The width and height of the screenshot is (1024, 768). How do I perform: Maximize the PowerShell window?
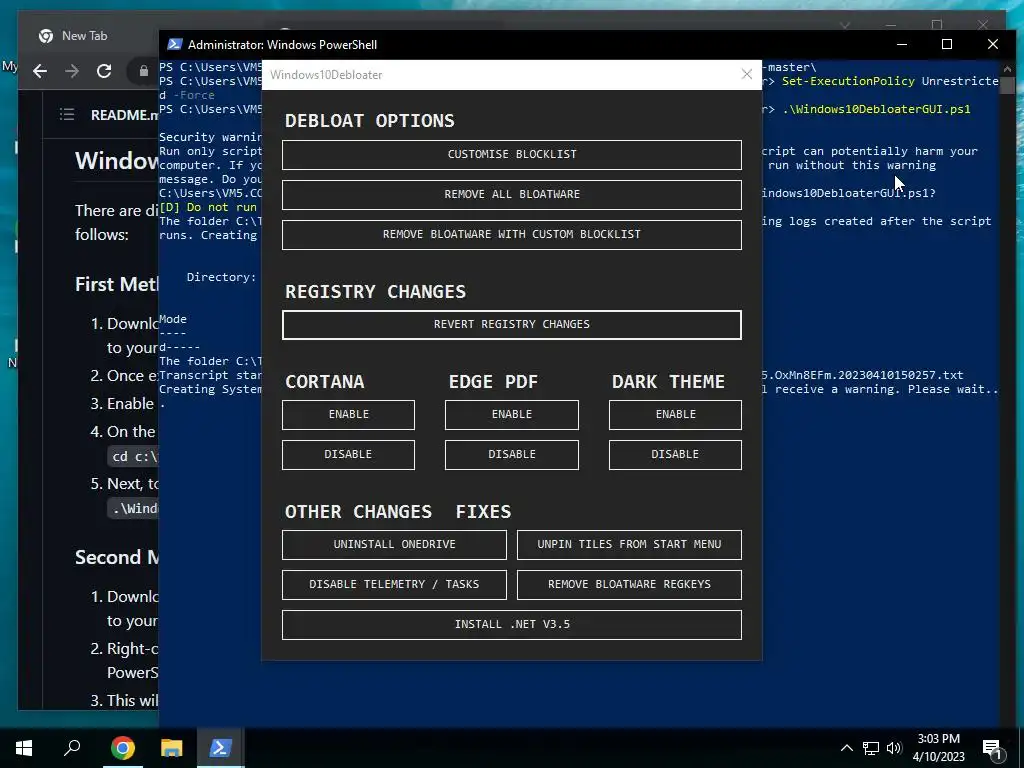click(x=947, y=44)
